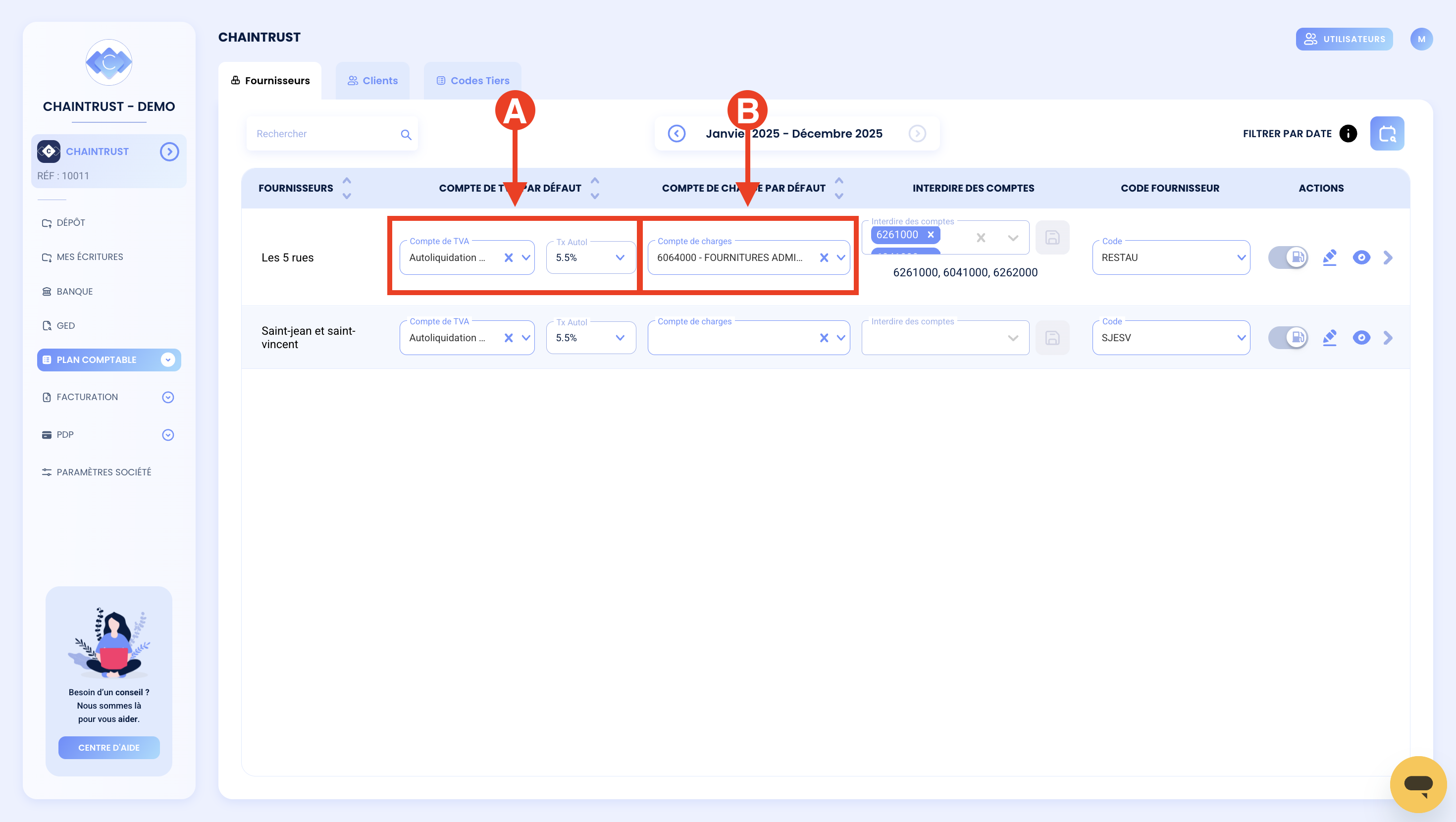Click the search magnifier icon
Screen dimensions: 1456x822
click(x=406, y=135)
